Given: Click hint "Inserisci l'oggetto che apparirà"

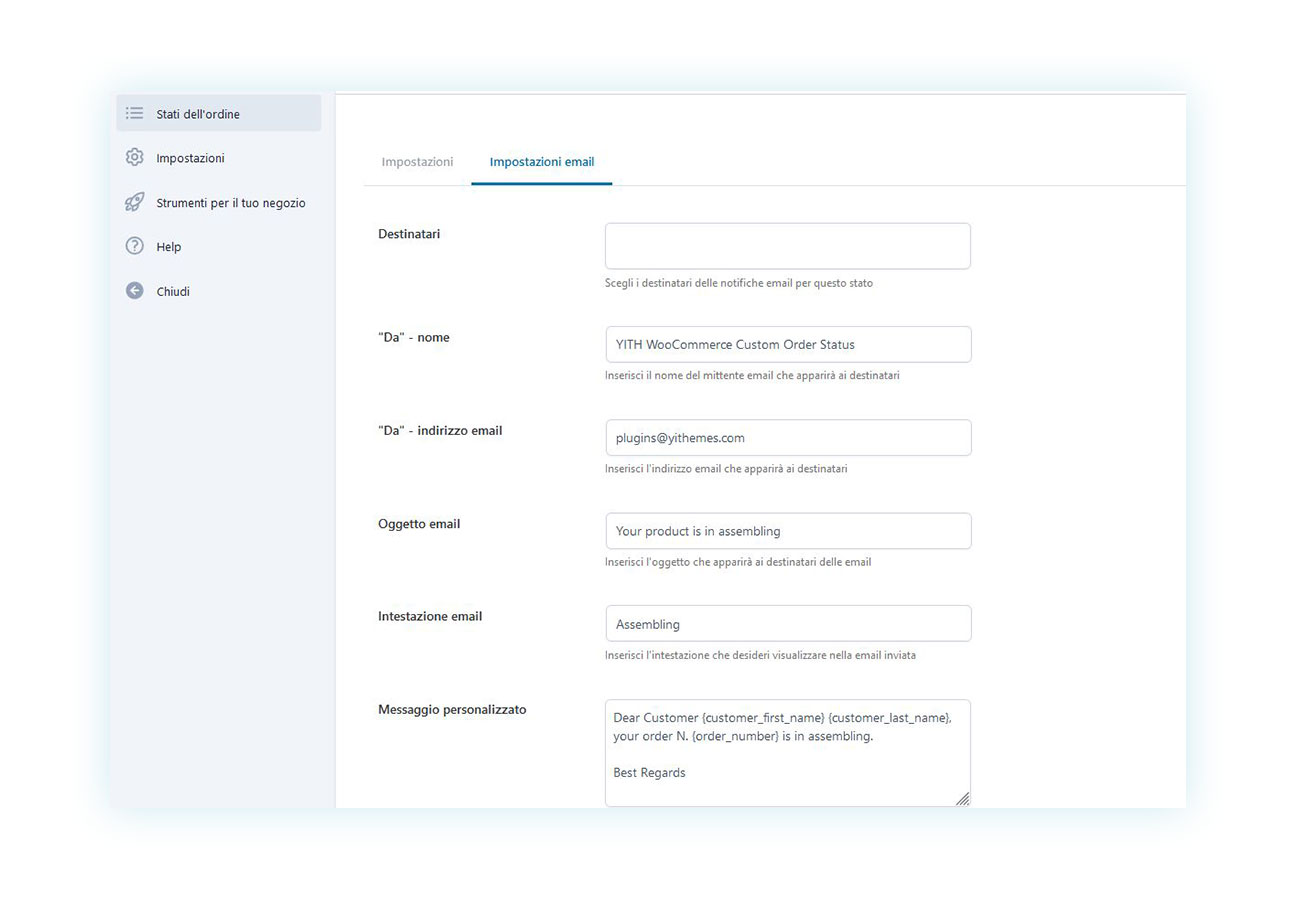Looking at the screenshot, I should pos(738,562).
